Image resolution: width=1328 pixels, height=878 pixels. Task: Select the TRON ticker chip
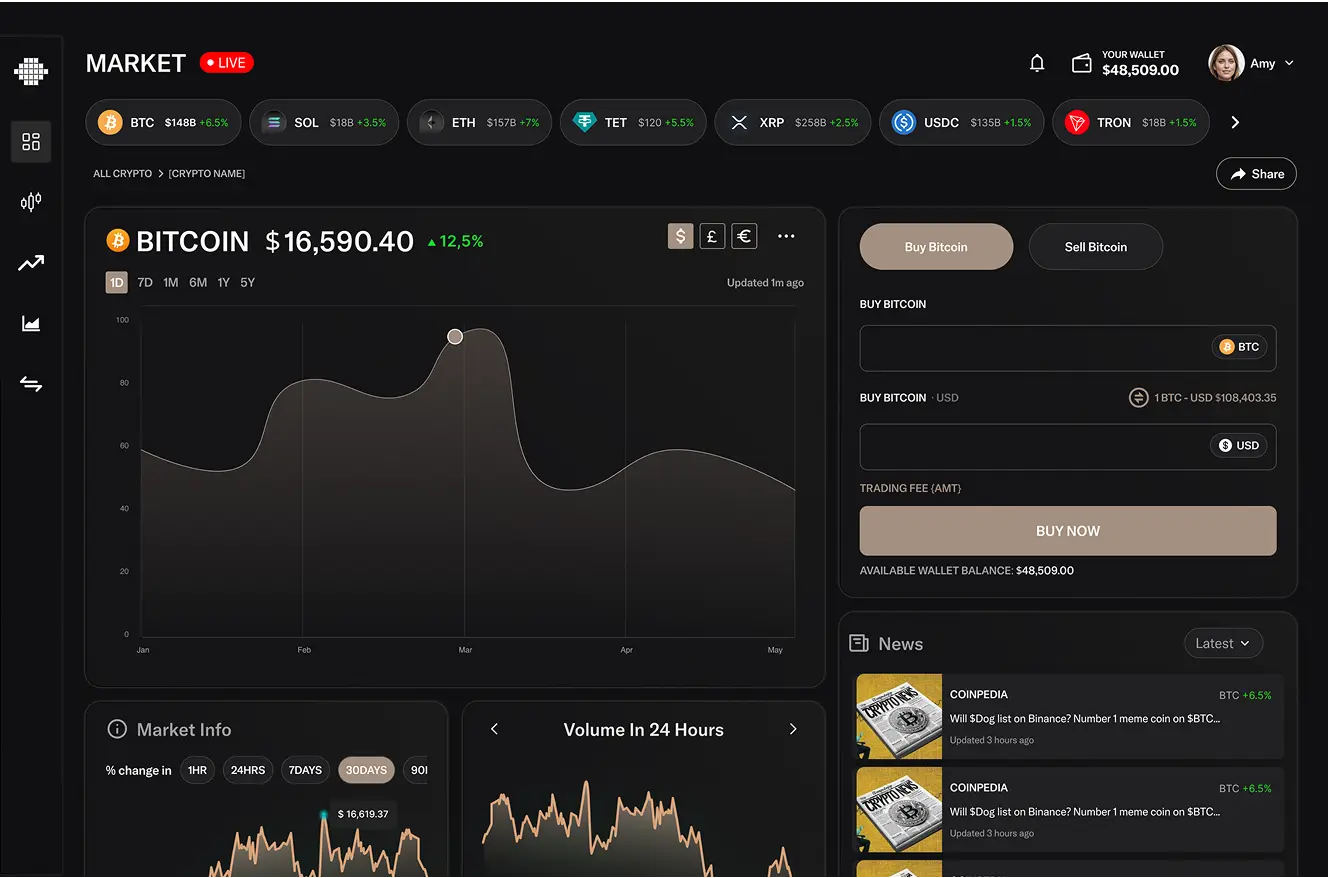click(x=1131, y=122)
